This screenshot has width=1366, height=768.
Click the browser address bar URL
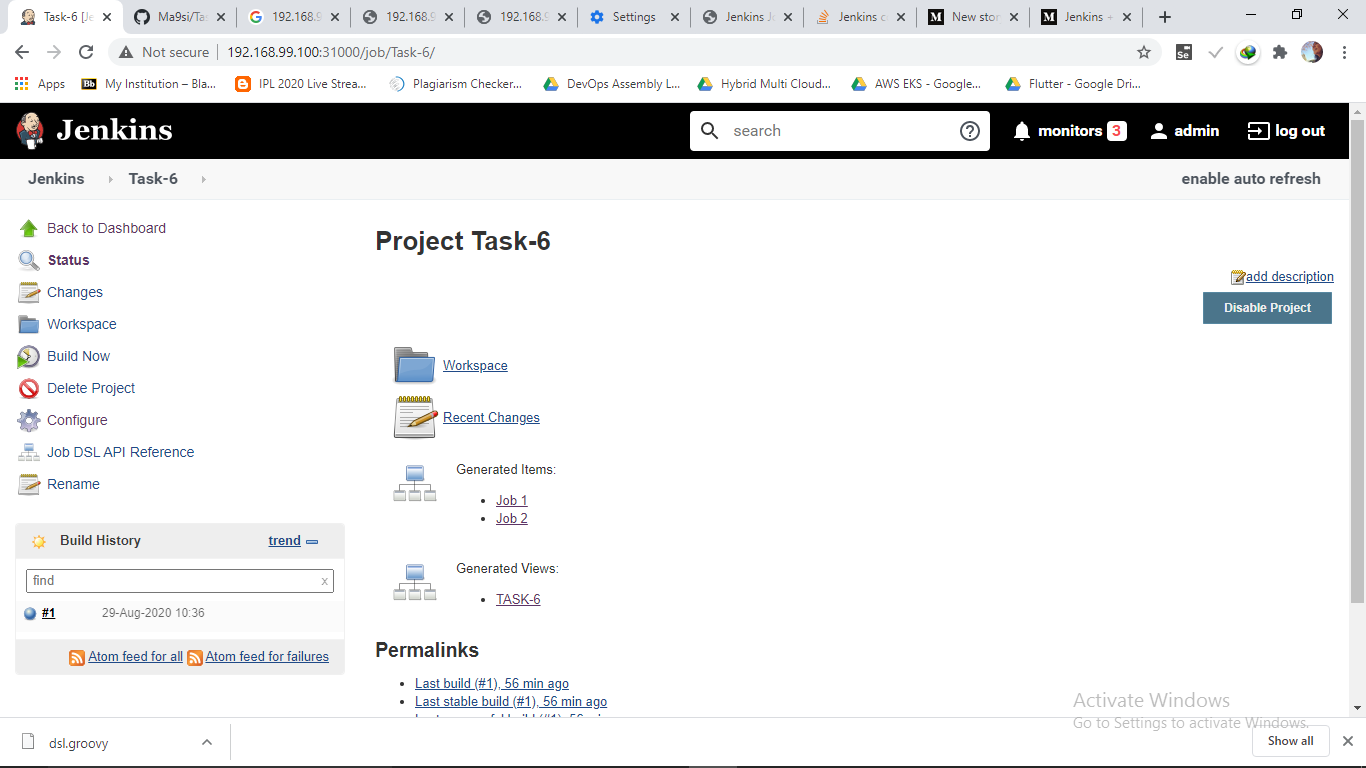pos(331,52)
